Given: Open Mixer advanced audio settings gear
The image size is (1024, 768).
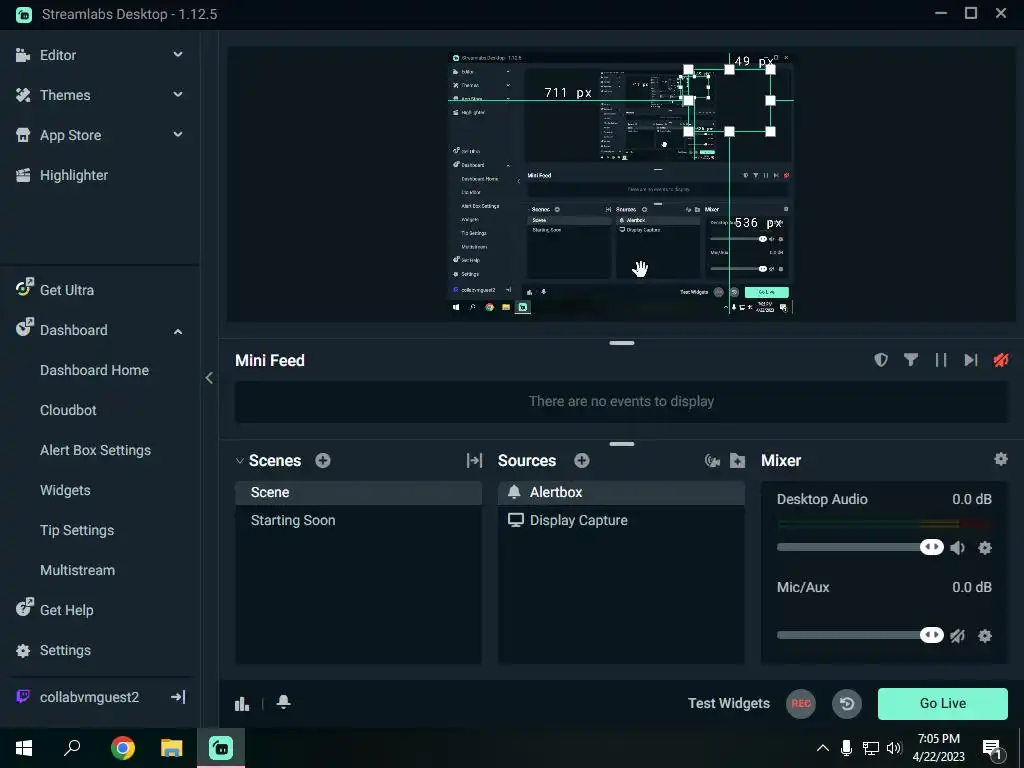Looking at the screenshot, I should coord(1000,459).
